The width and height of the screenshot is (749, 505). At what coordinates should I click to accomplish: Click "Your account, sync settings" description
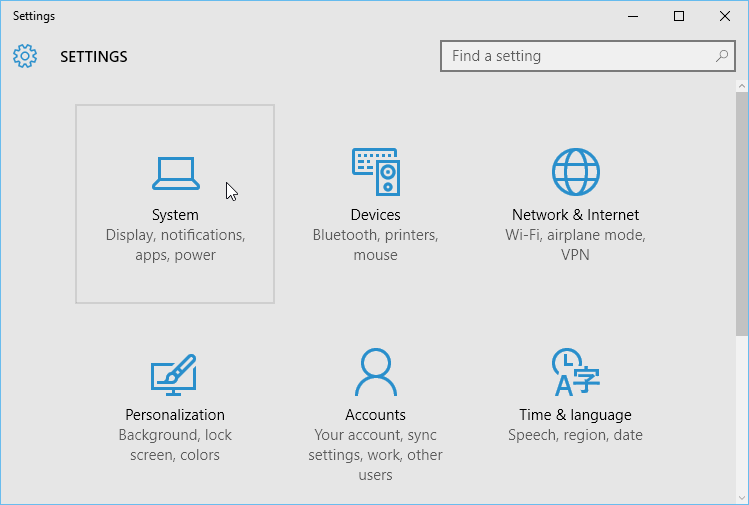point(375,455)
